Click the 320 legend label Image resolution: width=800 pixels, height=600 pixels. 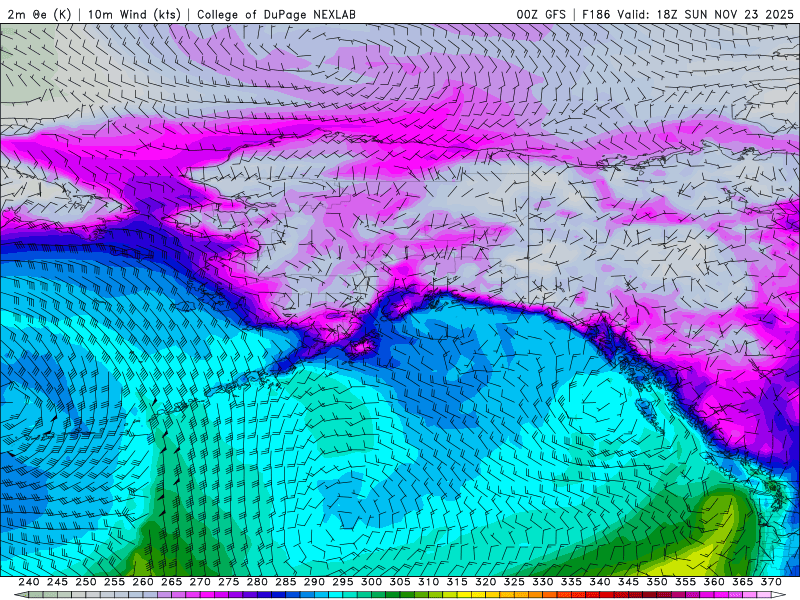[x=486, y=582]
